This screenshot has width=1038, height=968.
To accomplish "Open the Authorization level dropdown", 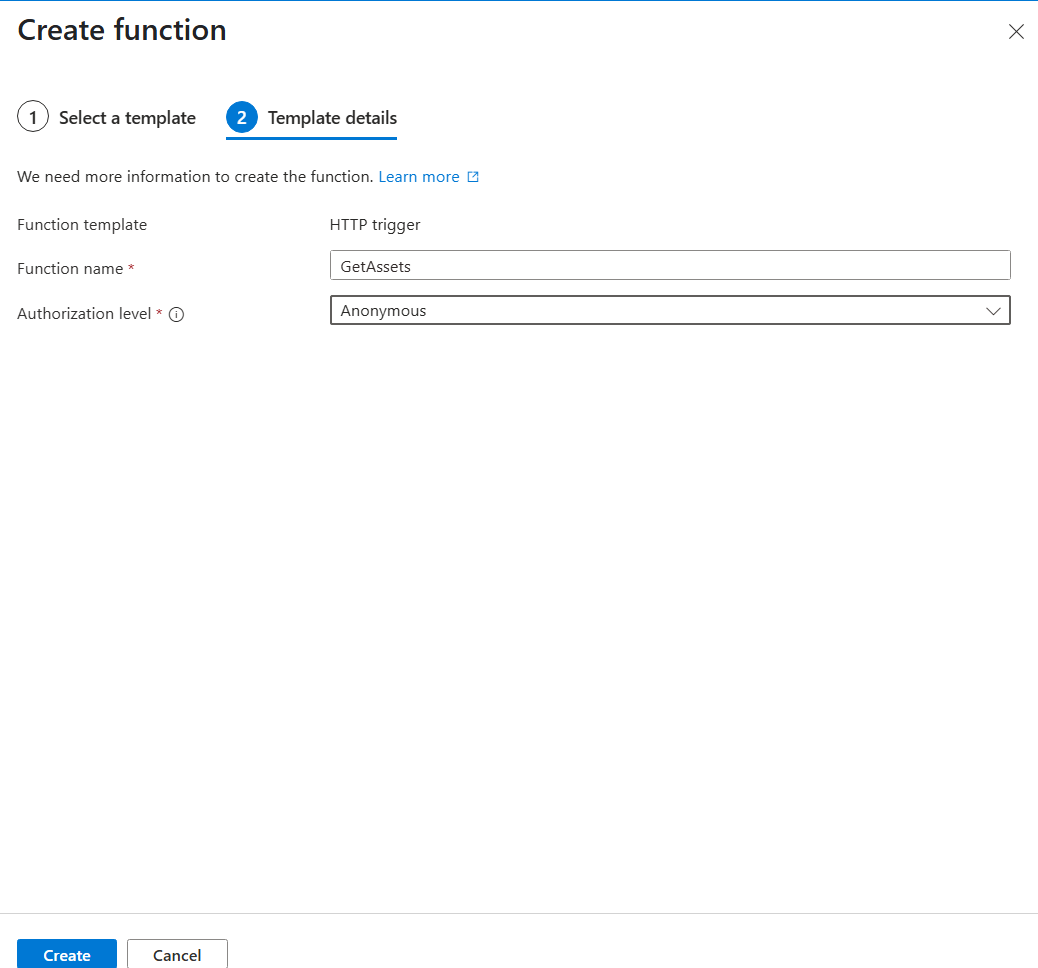I will (x=670, y=311).
